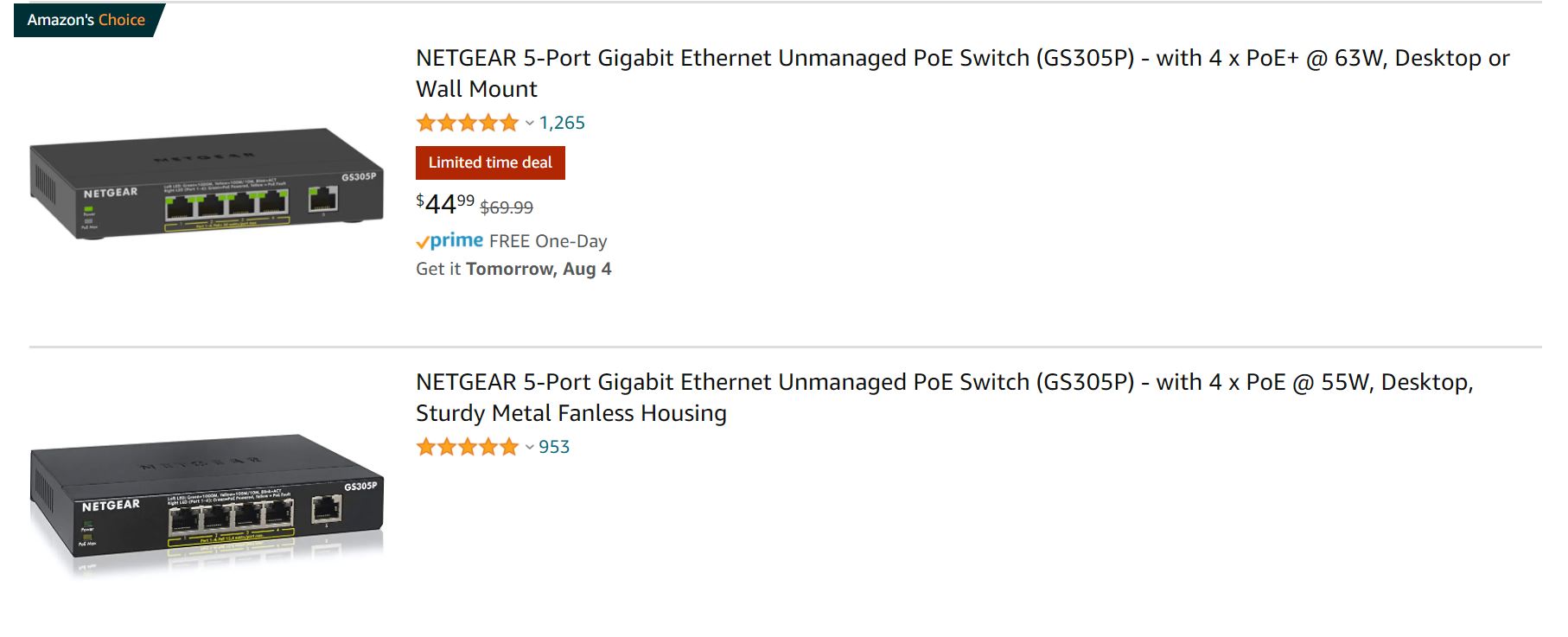Viewport: 1568px width, 637px height.
Task: Click the GS305P label on the first switch photo
Action: [358, 176]
